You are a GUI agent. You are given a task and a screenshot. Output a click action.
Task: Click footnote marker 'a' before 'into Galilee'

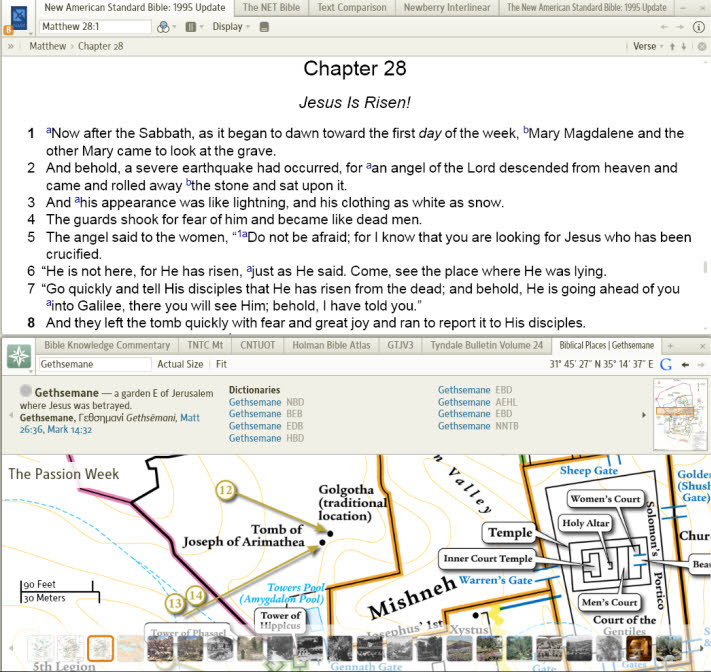coord(49,303)
